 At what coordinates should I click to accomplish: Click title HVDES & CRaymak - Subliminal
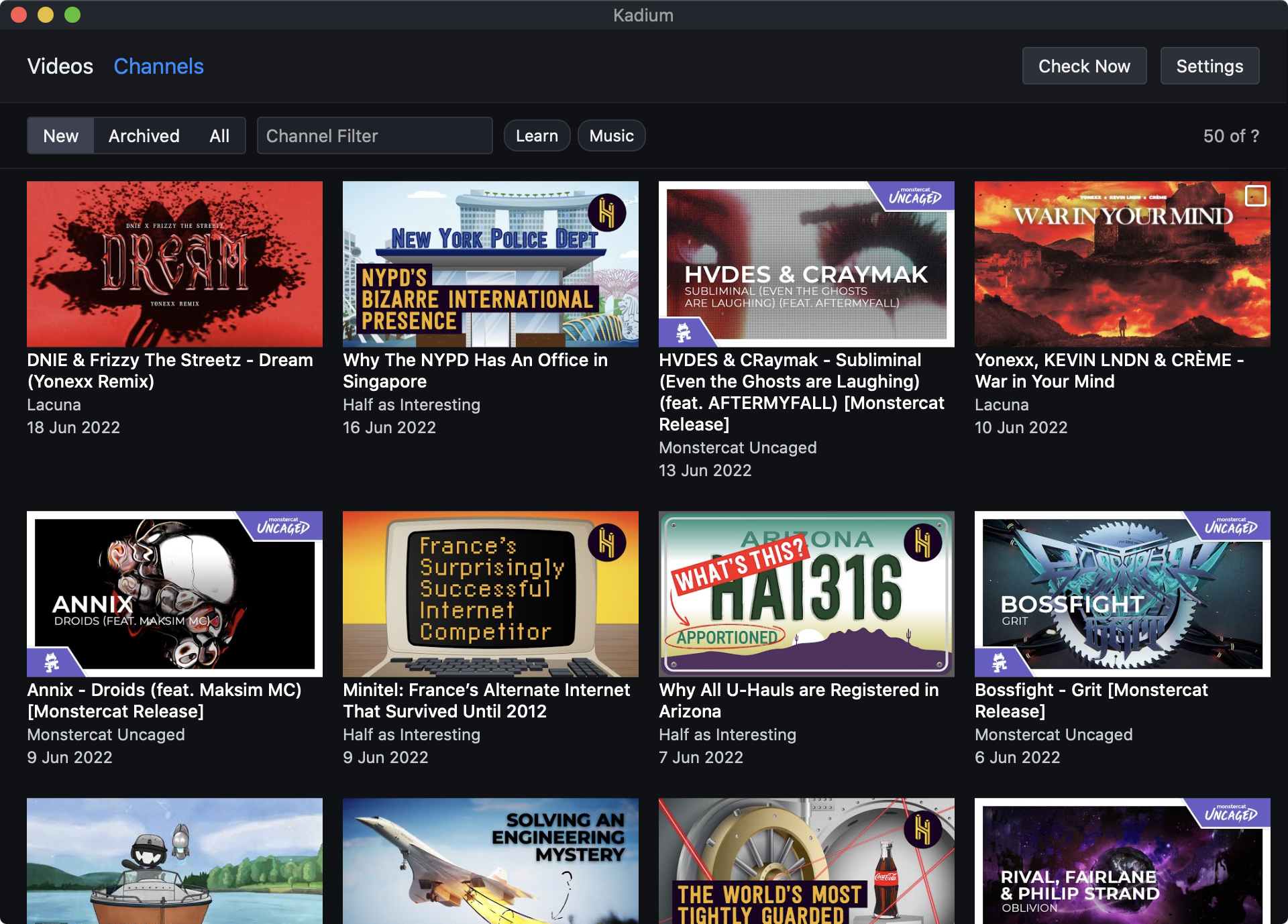802,392
